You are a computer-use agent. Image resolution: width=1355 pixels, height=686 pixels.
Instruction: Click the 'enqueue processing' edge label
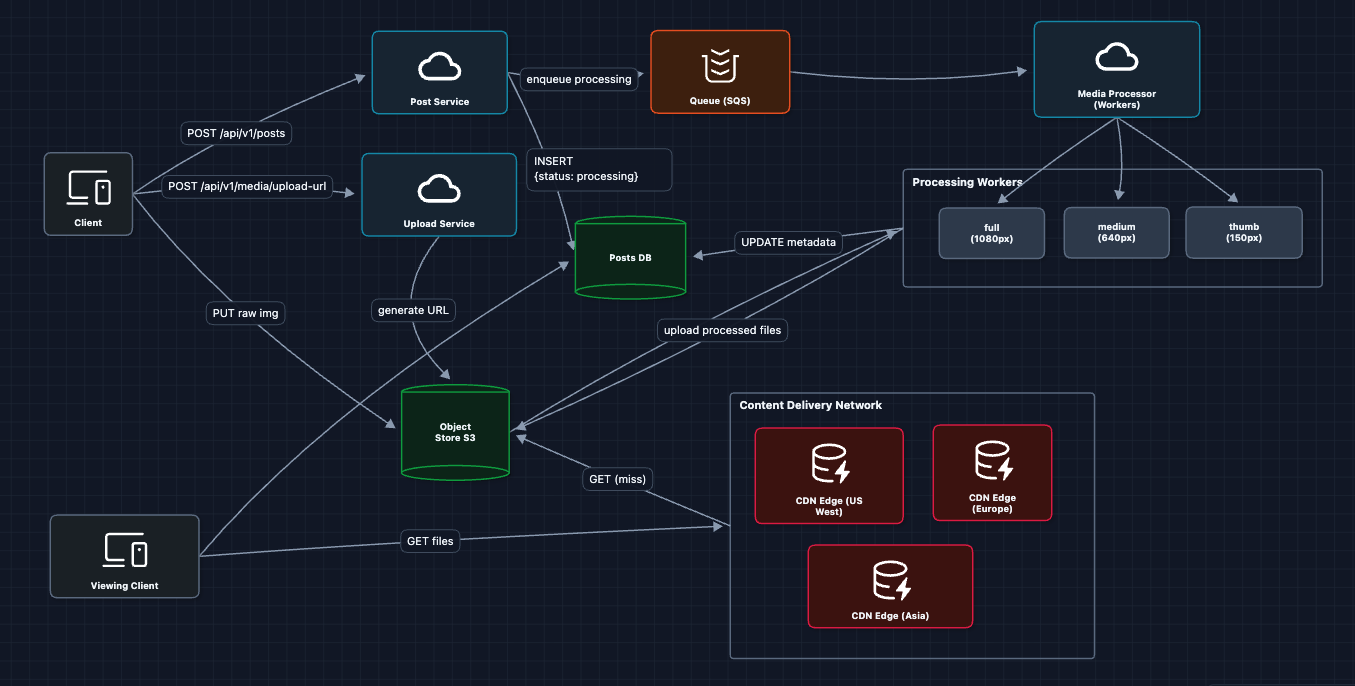(x=579, y=79)
